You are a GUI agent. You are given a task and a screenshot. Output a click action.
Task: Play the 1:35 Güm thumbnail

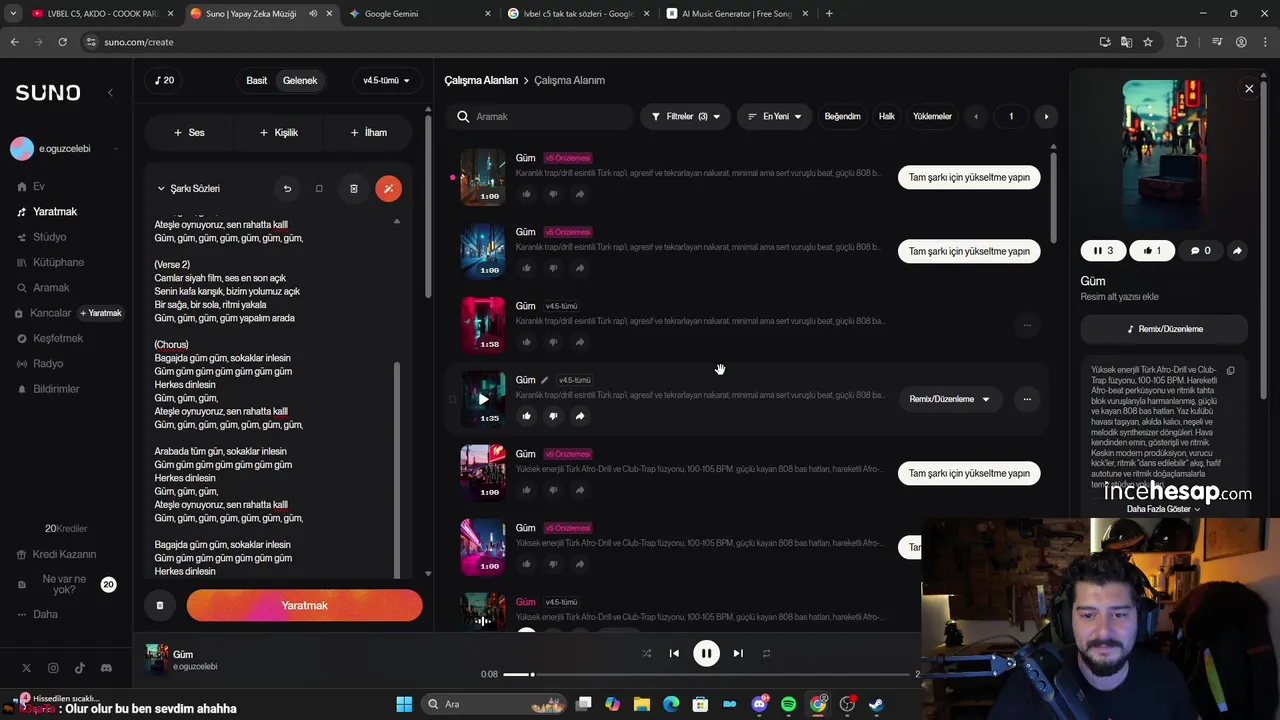483,399
